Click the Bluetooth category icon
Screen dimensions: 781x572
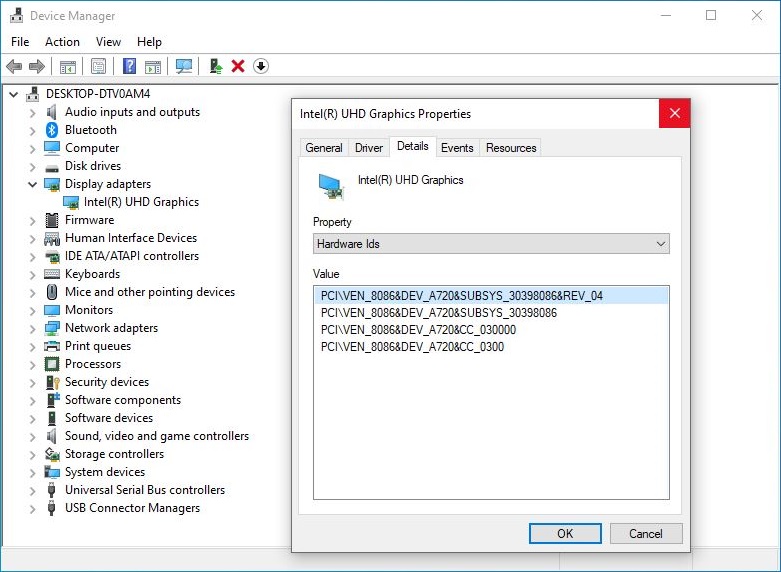point(52,130)
